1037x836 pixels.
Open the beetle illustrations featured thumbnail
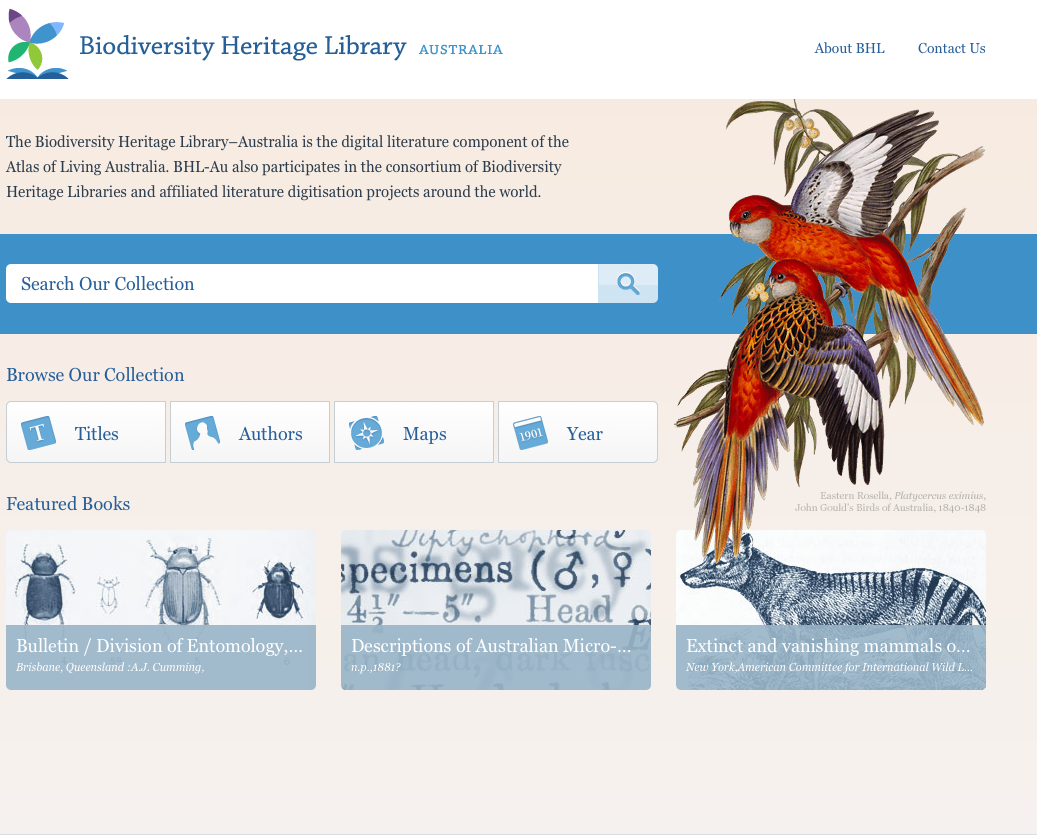coord(160,578)
